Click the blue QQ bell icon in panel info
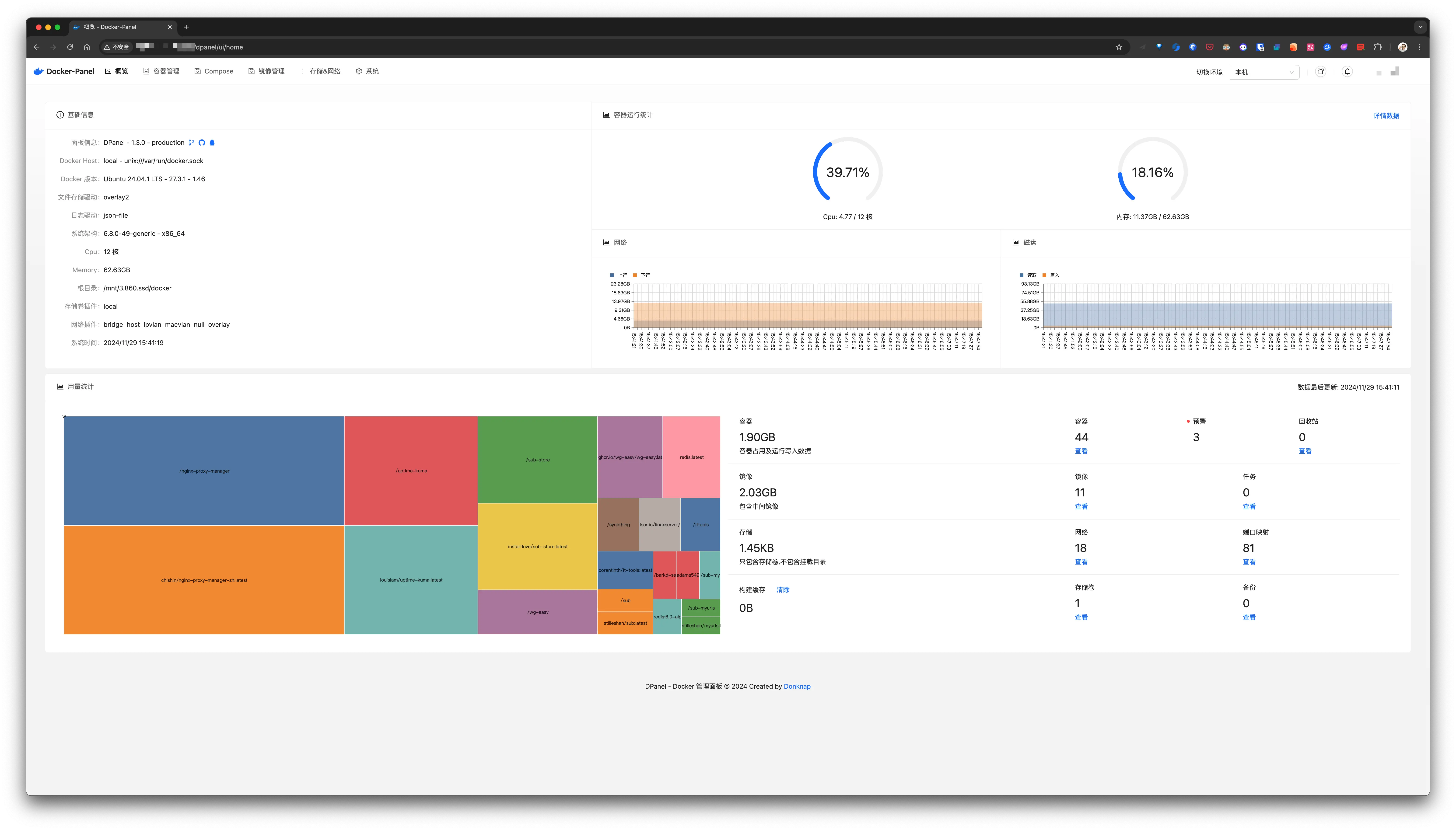The width and height of the screenshot is (1456, 830). pos(212,143)
